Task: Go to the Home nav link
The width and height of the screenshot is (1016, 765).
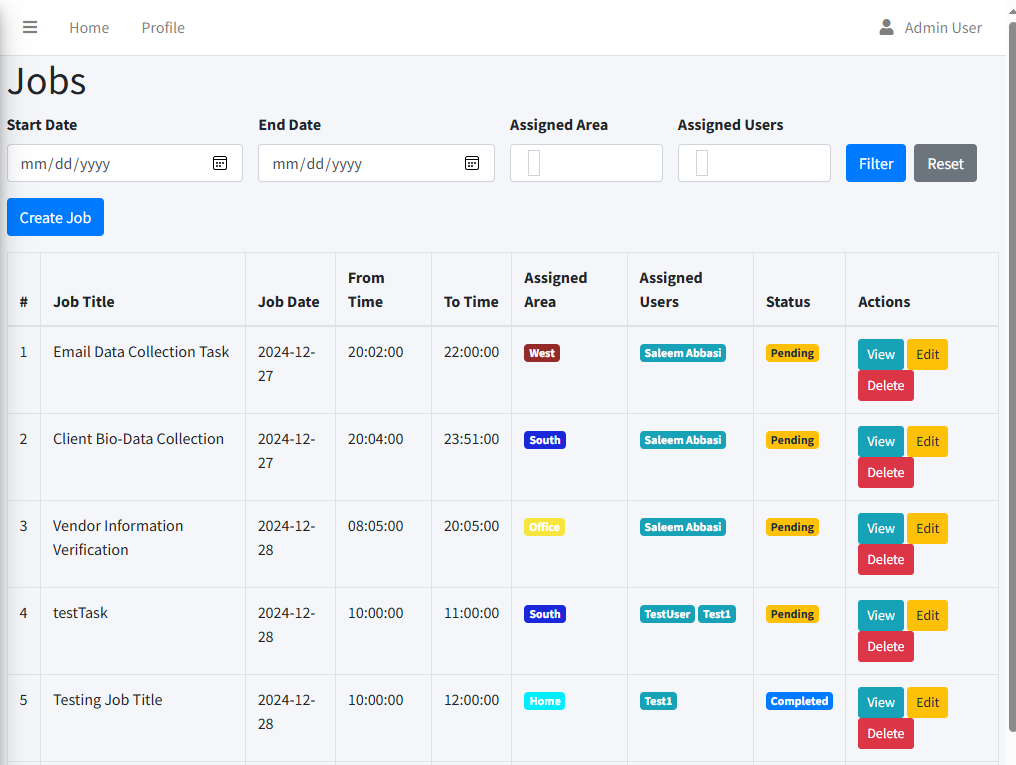Action: pos(89,28)
